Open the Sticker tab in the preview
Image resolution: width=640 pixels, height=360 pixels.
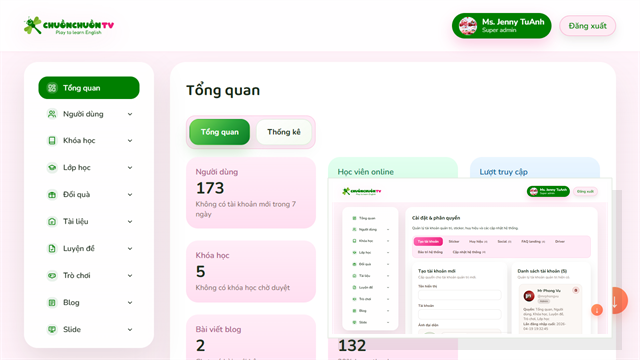pyautogui.click(x=454, y=241)
